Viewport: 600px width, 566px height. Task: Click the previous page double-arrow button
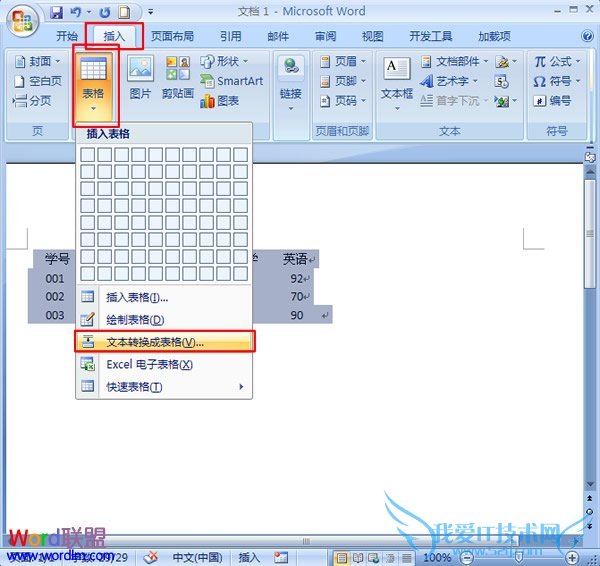point(590,499)
